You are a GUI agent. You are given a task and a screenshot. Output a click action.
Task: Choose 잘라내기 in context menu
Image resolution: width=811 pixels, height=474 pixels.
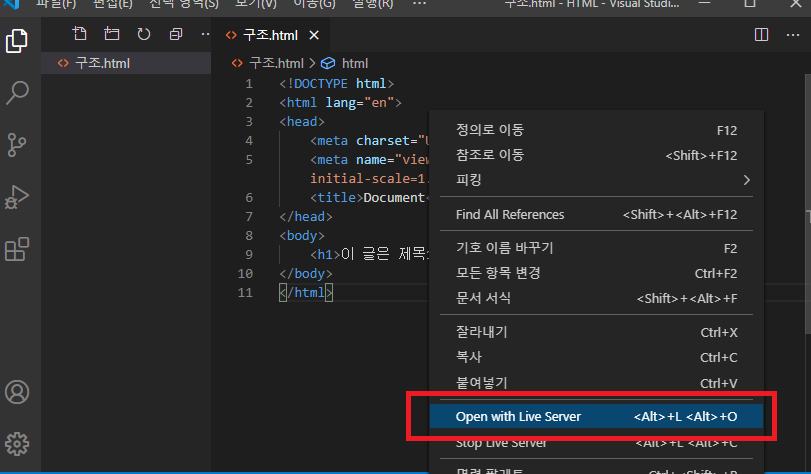click(596, 332)
